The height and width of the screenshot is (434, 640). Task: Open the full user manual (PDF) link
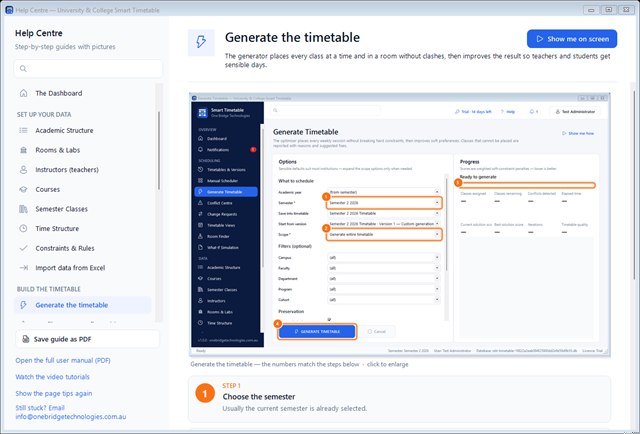click(63, 361)
